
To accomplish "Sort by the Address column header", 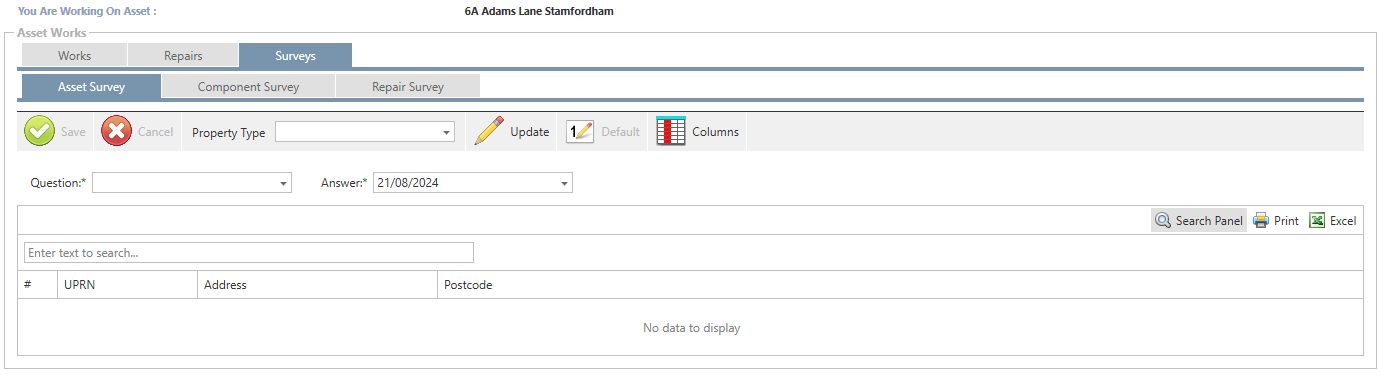I will [x=317, y=285].
